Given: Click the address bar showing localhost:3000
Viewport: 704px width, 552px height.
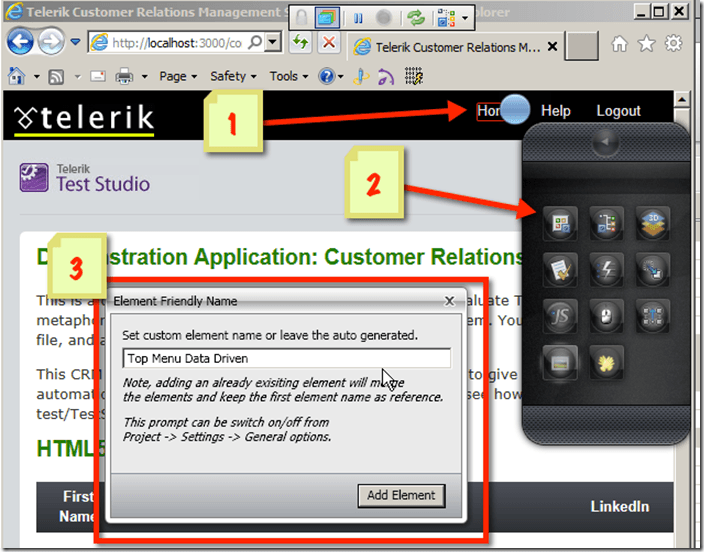Looking at the screenshot, I should click(x=176, y=43).
